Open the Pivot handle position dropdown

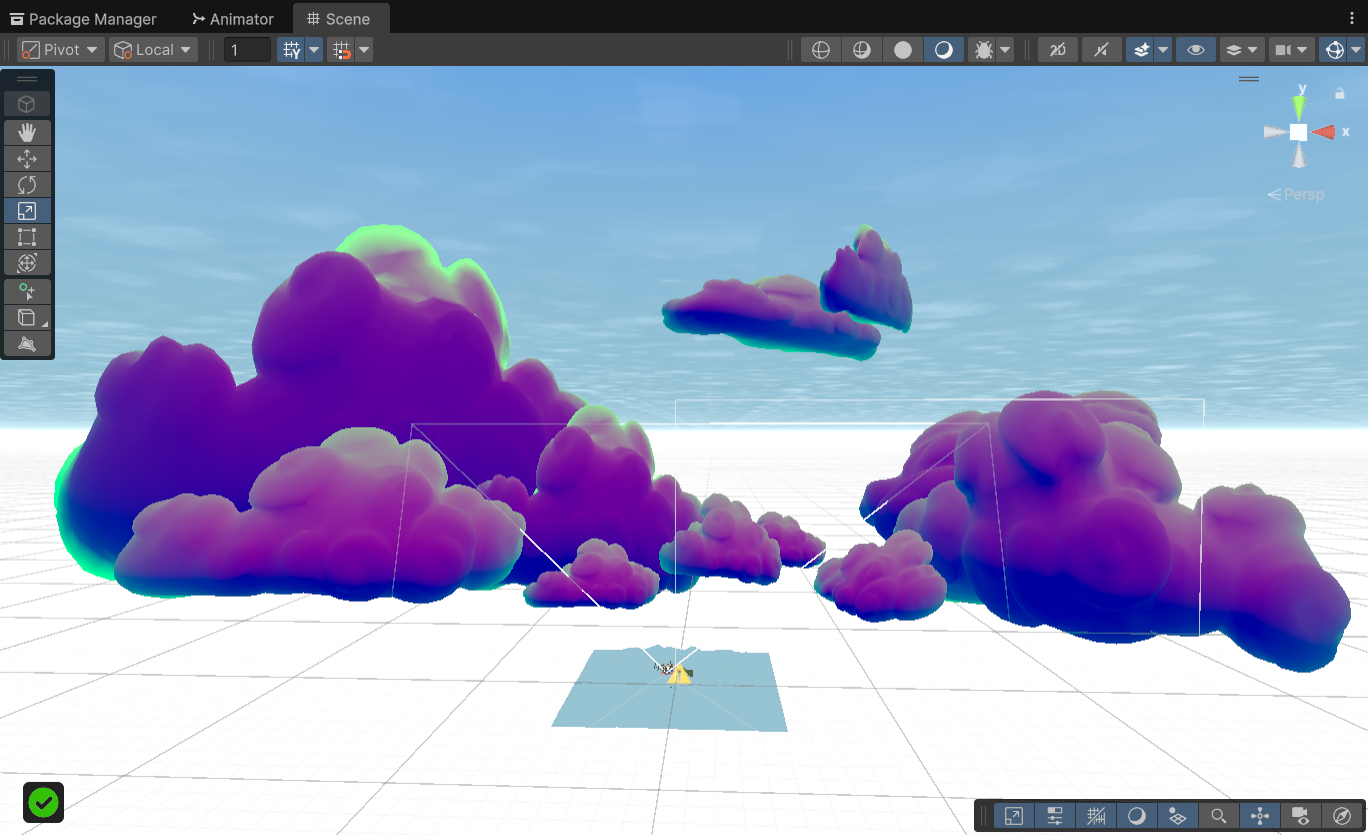tap(61, 50)
